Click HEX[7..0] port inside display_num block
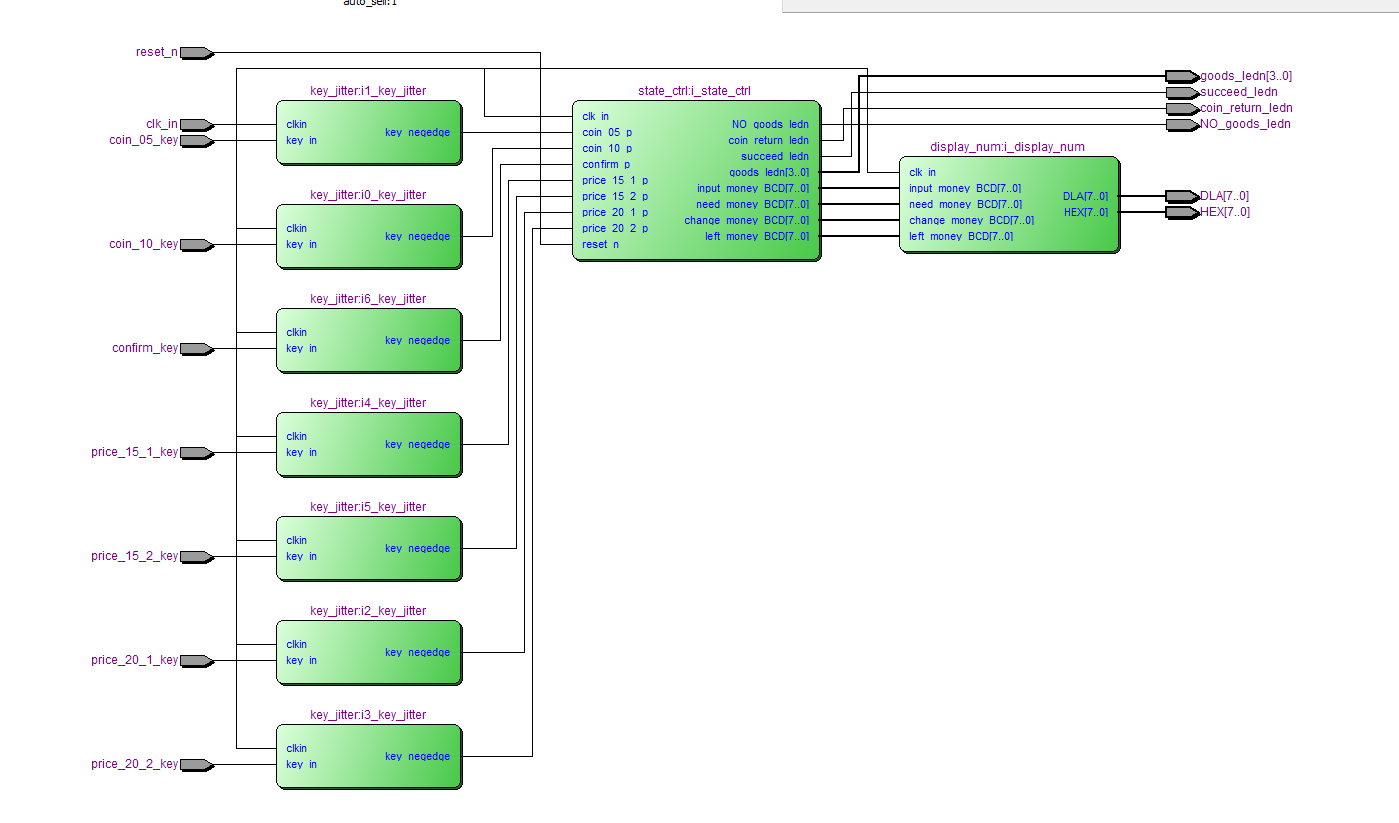 coord(1085,212)
